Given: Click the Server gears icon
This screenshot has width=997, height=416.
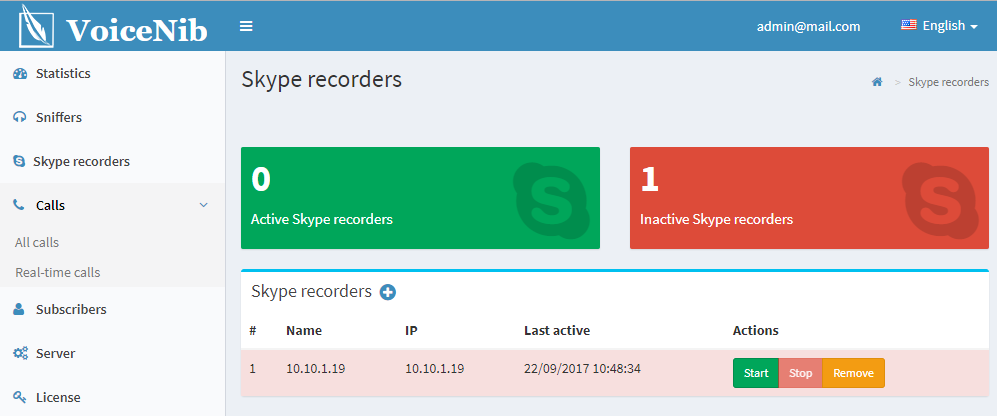Looking at the screenshot, I should click(x=20, y=354).
